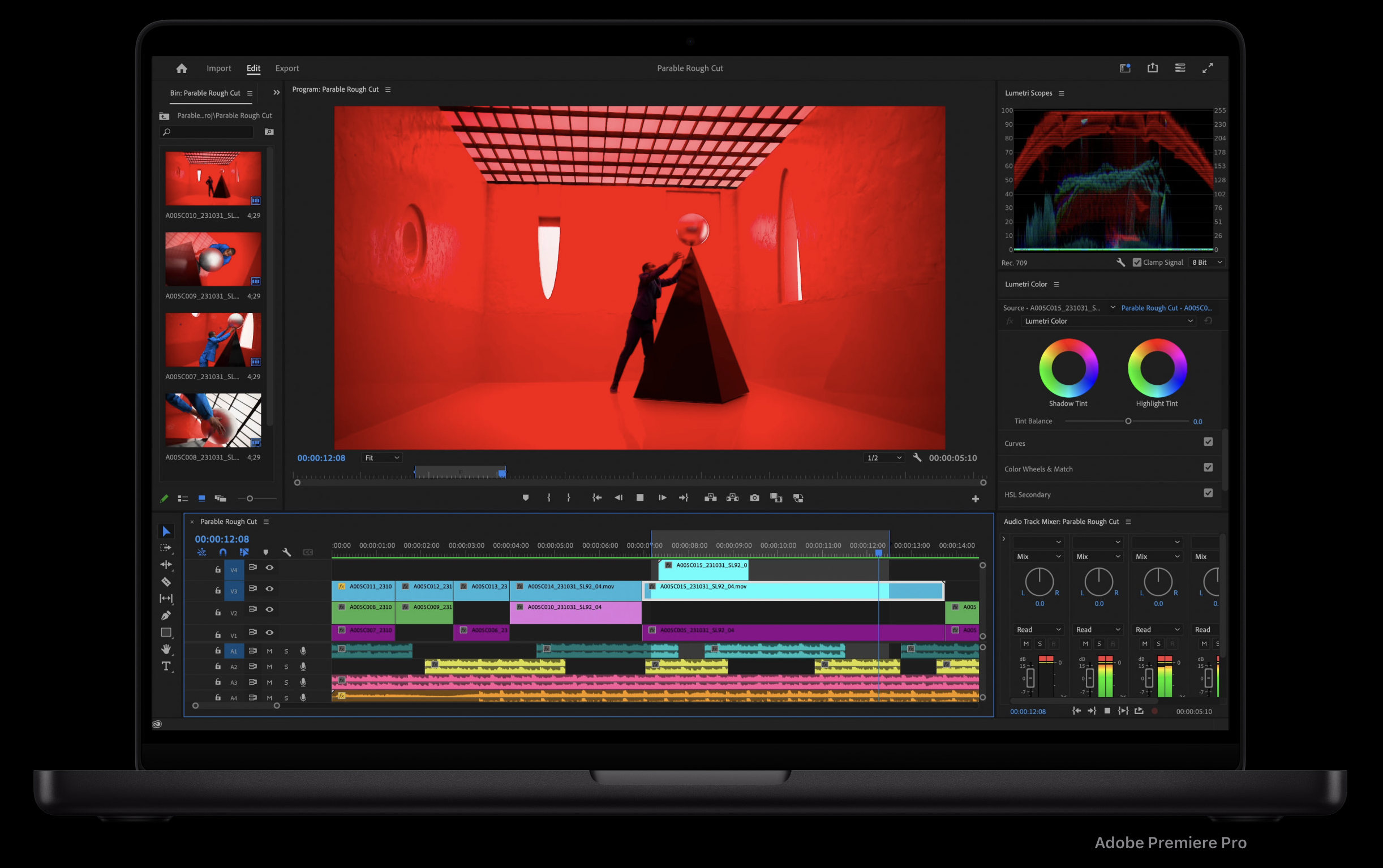Open the Fit zoom level dropdown
1383x868 pixels.
click(x=382, y=458)
